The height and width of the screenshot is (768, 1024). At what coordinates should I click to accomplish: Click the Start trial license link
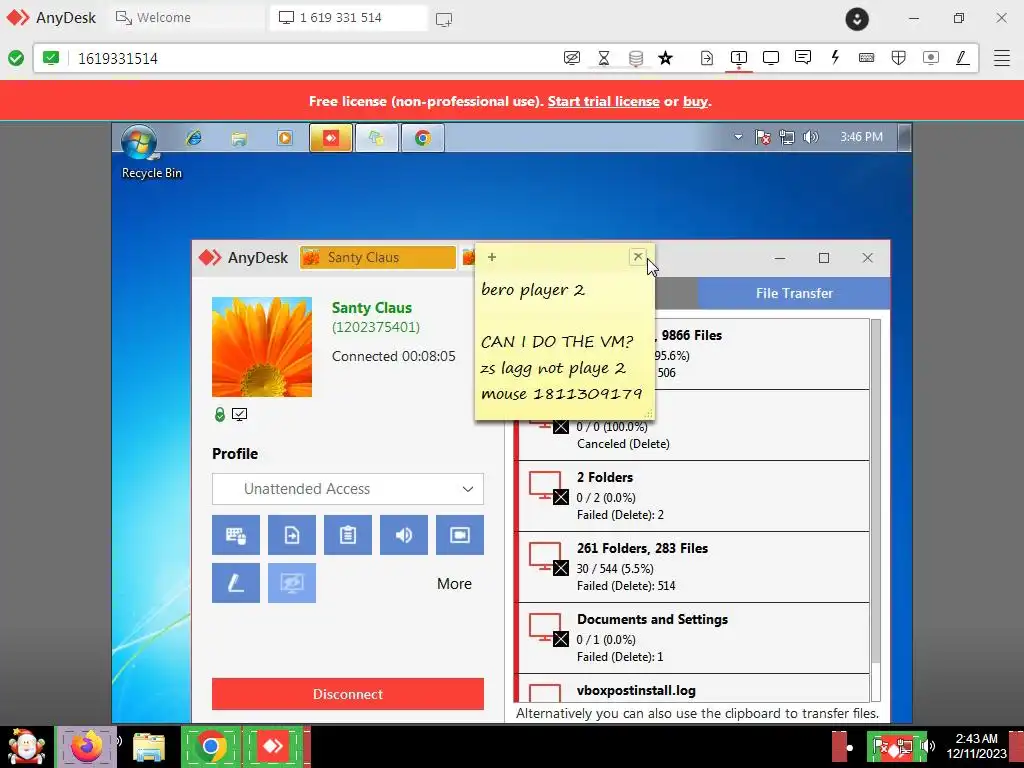[x=603, y=101]
